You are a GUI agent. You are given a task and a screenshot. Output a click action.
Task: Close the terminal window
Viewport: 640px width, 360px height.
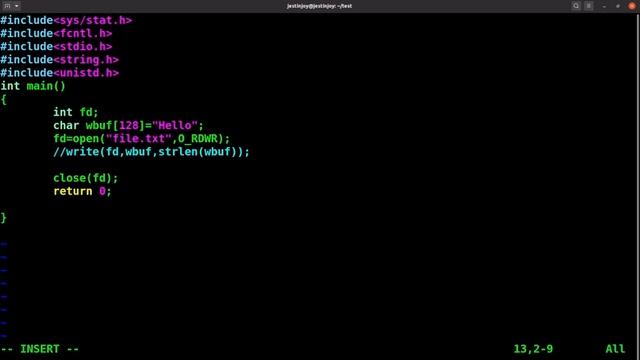[x=632, y=6]
